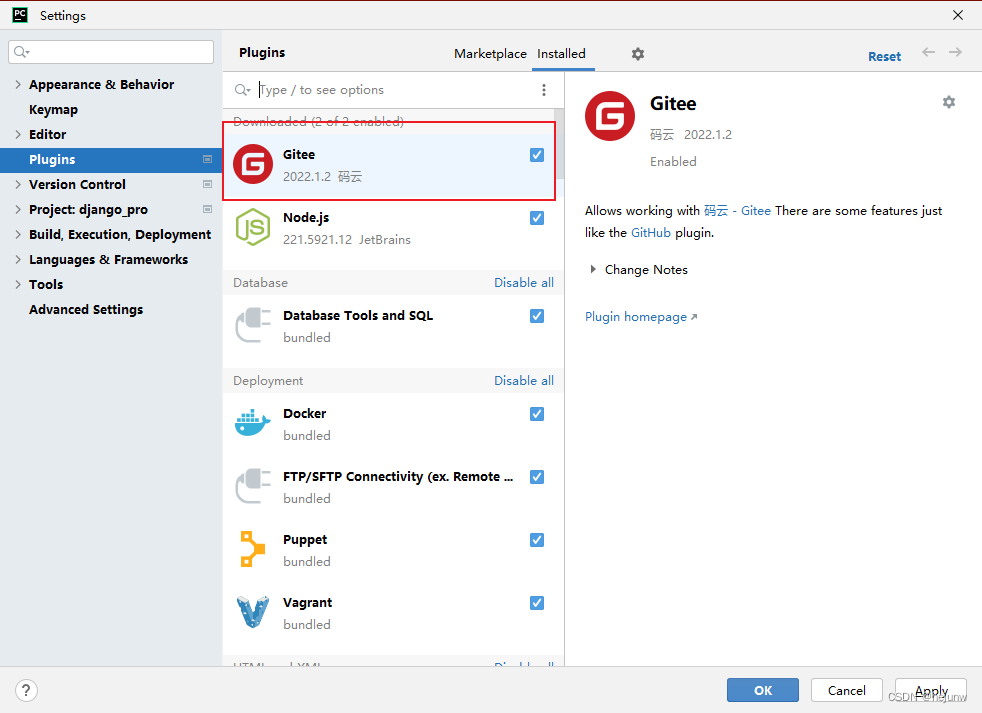Switch to the Installed tab
982x713 pixels.
[561, 54]
